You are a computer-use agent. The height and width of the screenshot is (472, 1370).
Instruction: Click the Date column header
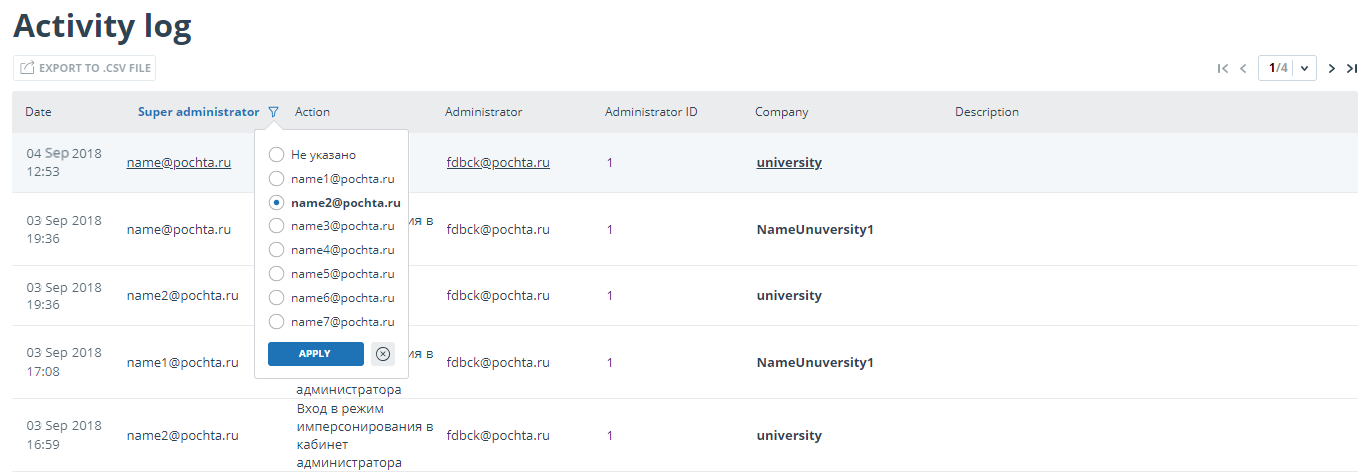pyautogui.click(x=38, y=112)
